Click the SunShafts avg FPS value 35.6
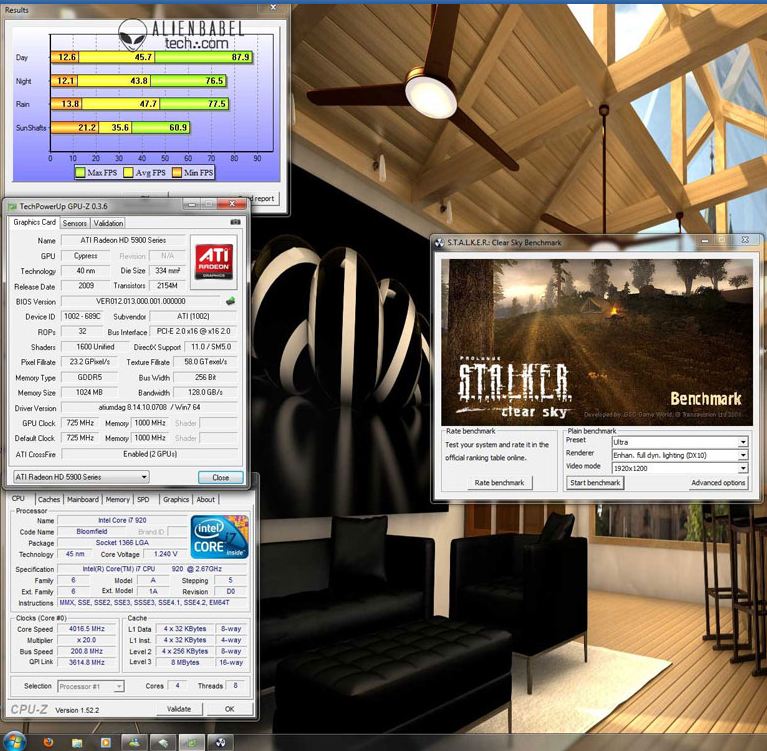This screenshot has height=751, width=767. 120,128
